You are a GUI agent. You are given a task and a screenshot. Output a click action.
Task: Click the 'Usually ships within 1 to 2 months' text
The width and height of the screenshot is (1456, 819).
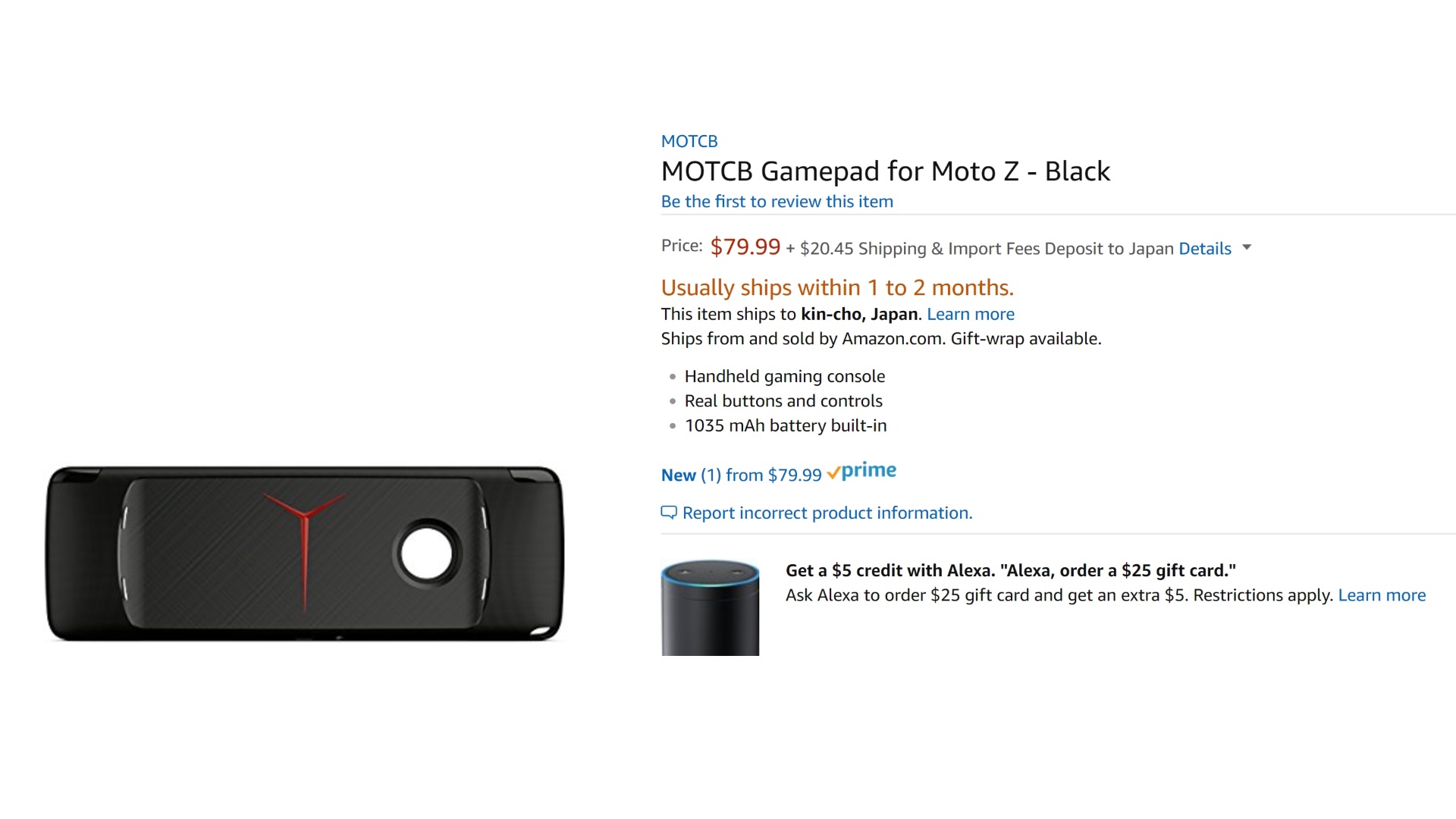(x=836, y=288)
